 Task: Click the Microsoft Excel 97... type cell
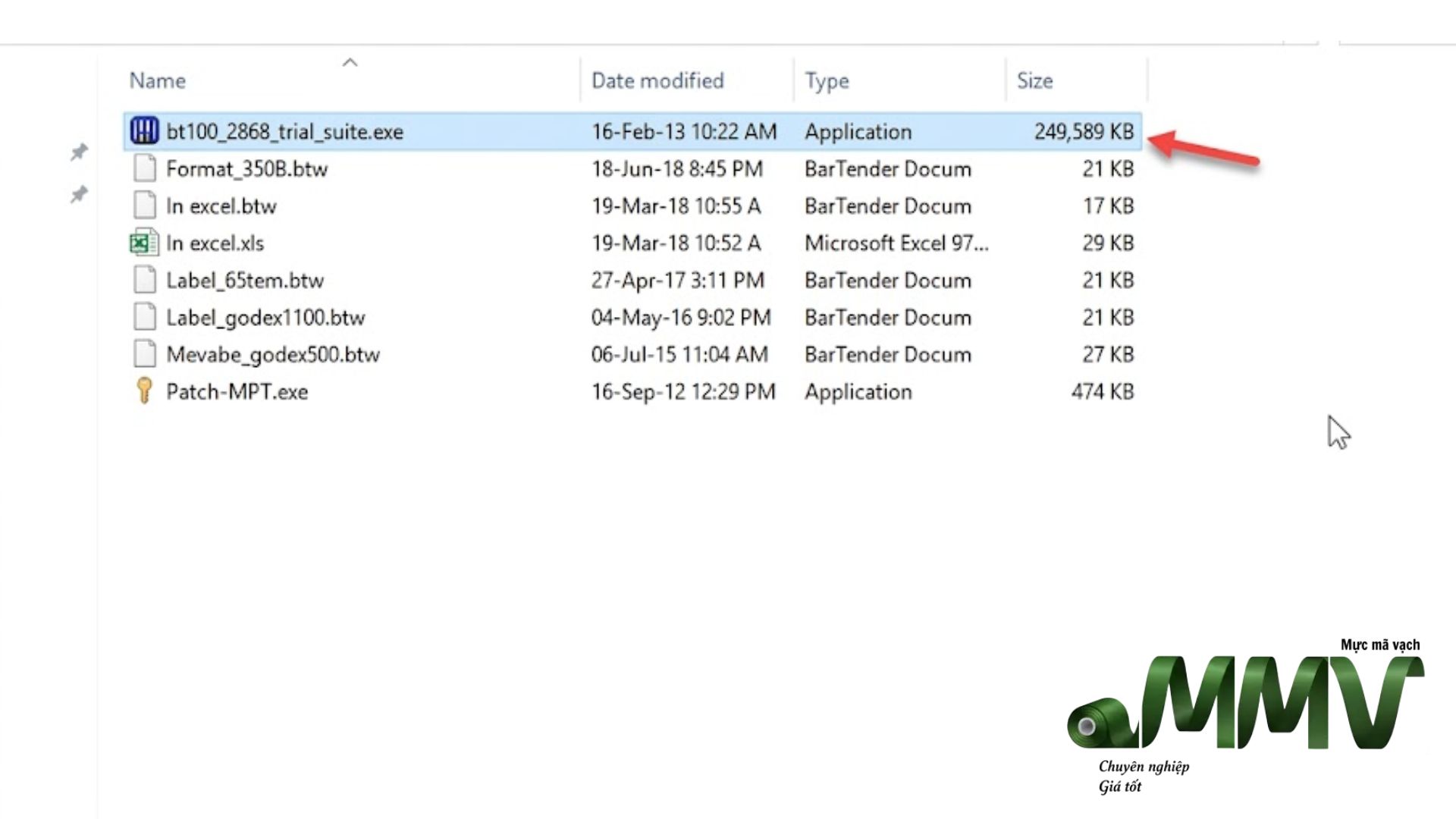point(896,243)
